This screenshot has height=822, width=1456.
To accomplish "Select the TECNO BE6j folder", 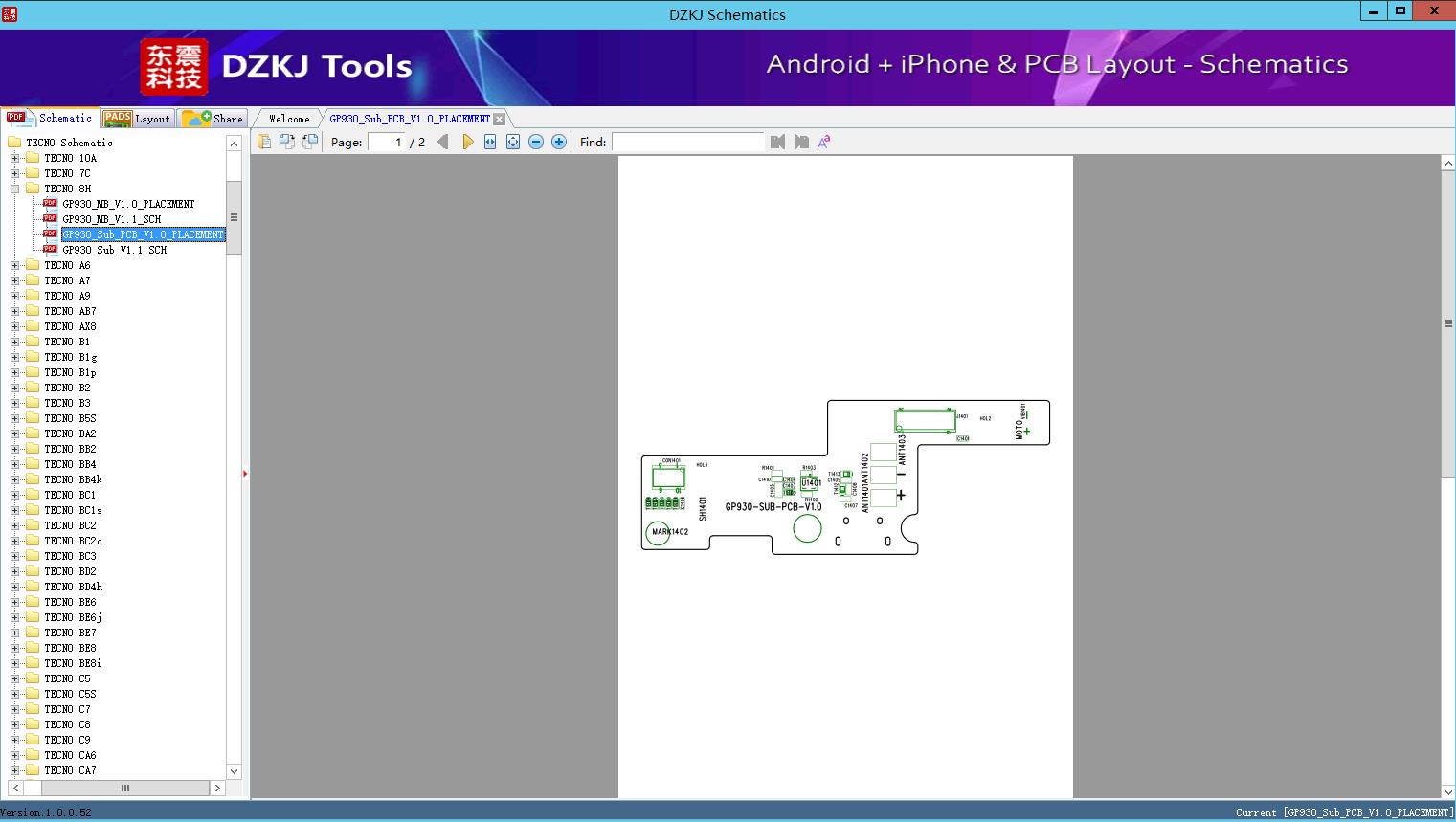I will point(73,617).
